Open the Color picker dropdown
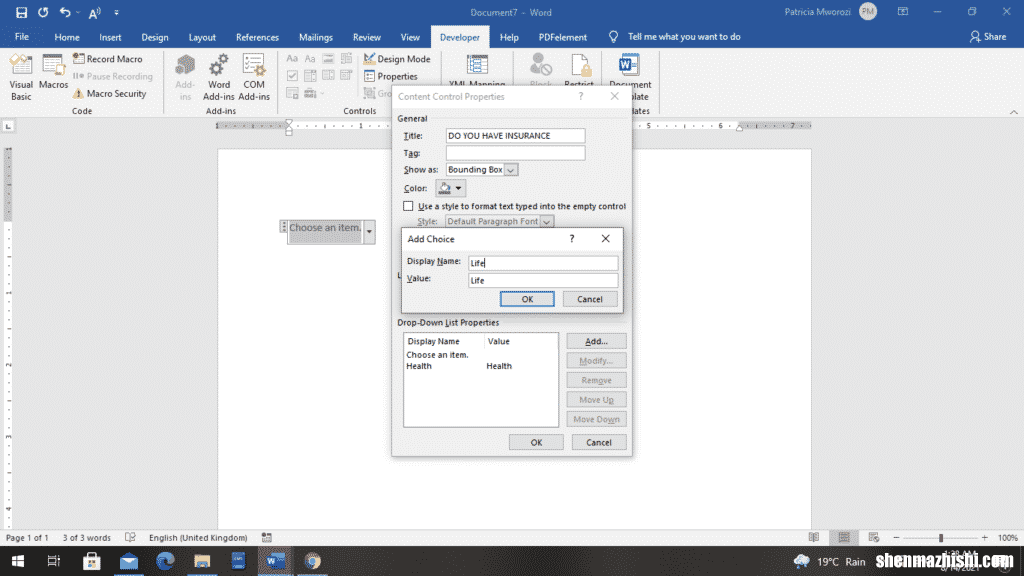This screenshot has height=576, width=1024. tap(451, 188)
